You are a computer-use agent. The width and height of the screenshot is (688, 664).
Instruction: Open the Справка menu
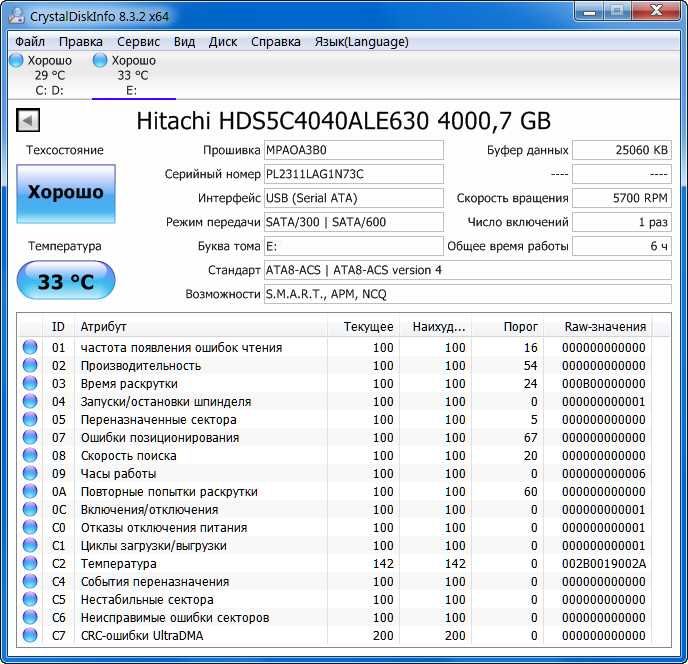276,42
